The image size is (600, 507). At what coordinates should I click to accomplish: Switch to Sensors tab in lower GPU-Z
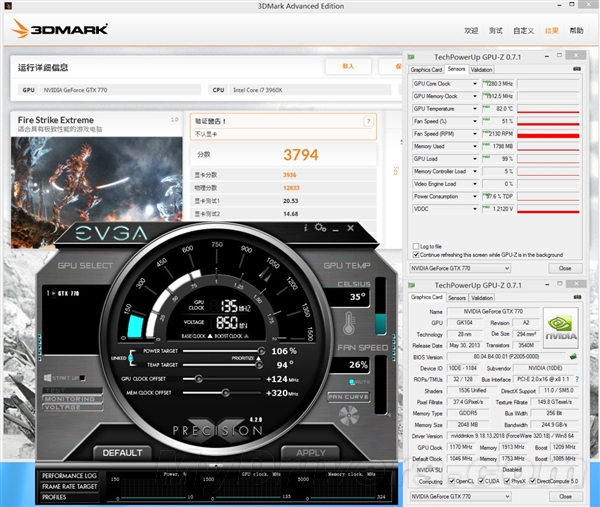click(x=457, y=298)
